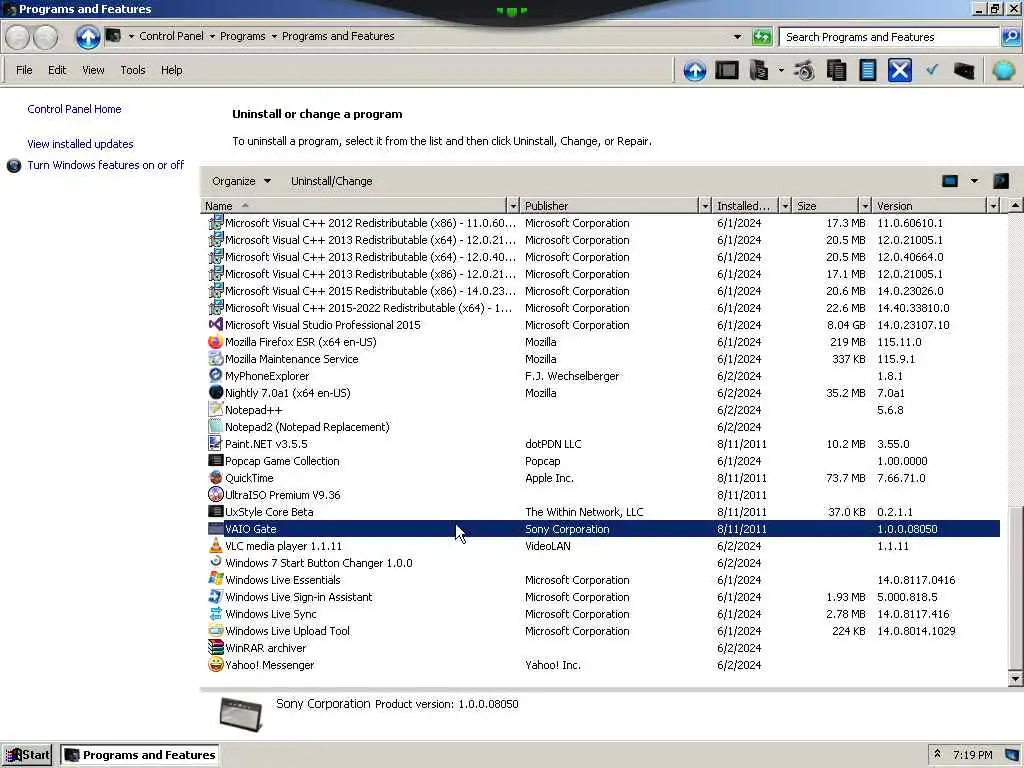Sort by the Publisher column header
The image size is (1024, 768).
coord(609,206)
